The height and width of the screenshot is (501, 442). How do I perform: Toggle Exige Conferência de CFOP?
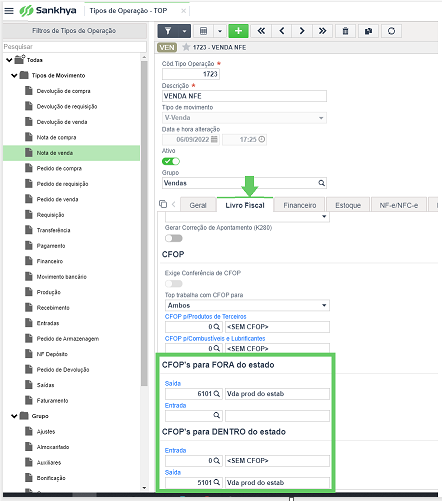[174, 284]
